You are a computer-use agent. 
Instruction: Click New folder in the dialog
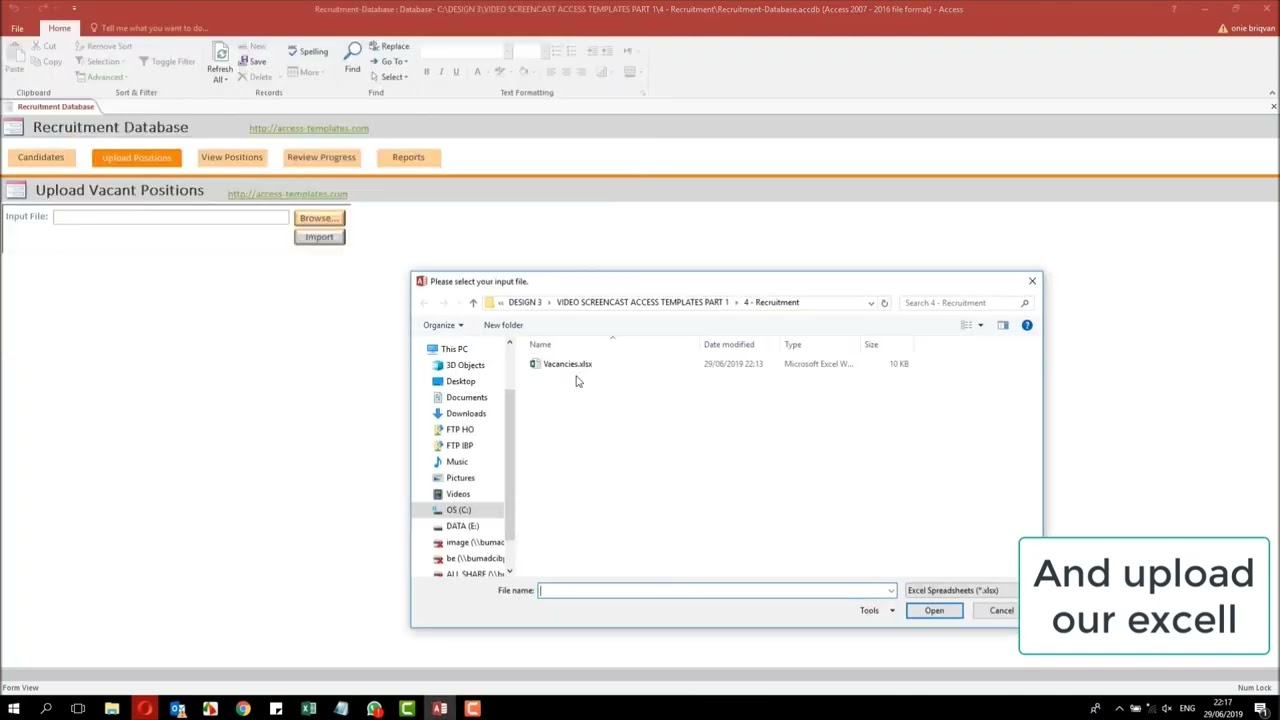[x=503, y=325]
